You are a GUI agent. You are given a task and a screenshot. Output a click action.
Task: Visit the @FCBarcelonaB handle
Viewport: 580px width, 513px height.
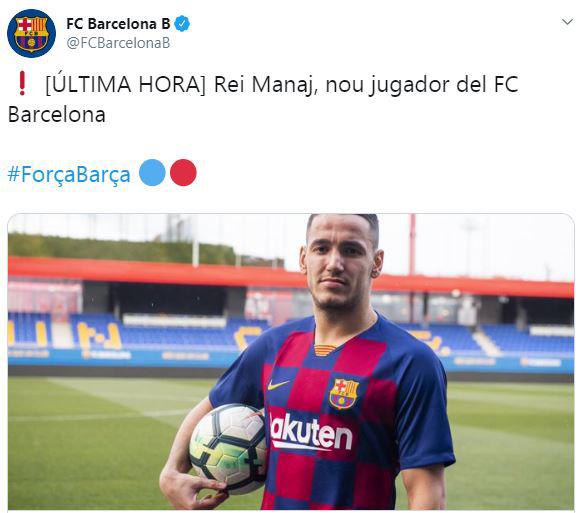(118, 43)
